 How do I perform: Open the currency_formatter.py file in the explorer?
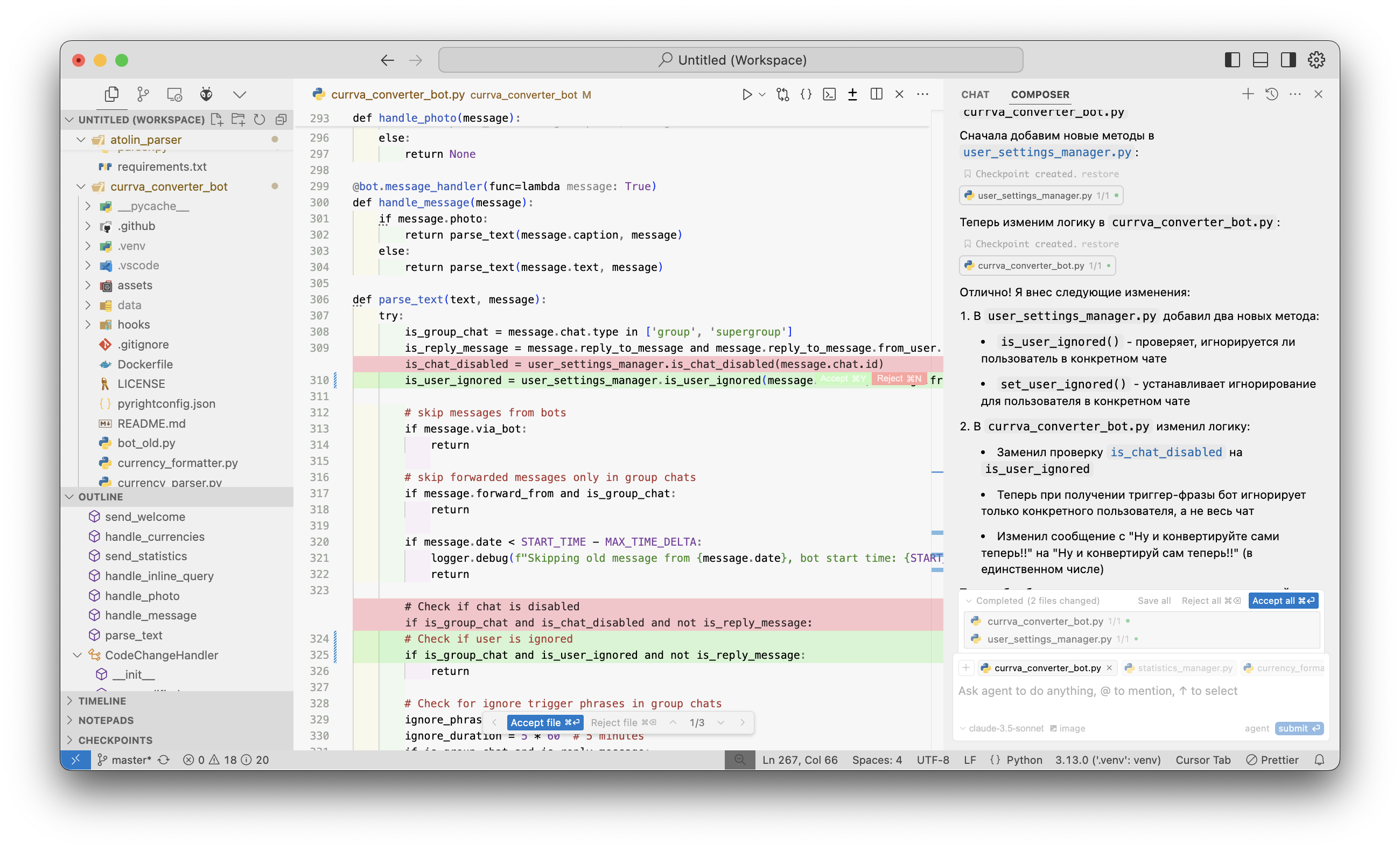(177, 463)
